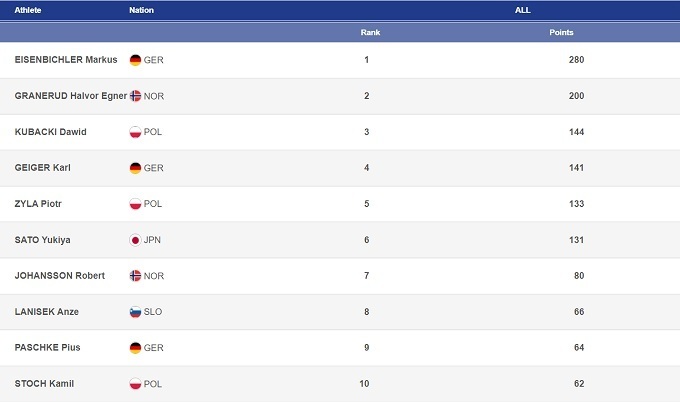This screenshot has width=680, height=402.
Task: Click the Rank column subheader
Action: [370, 33]
